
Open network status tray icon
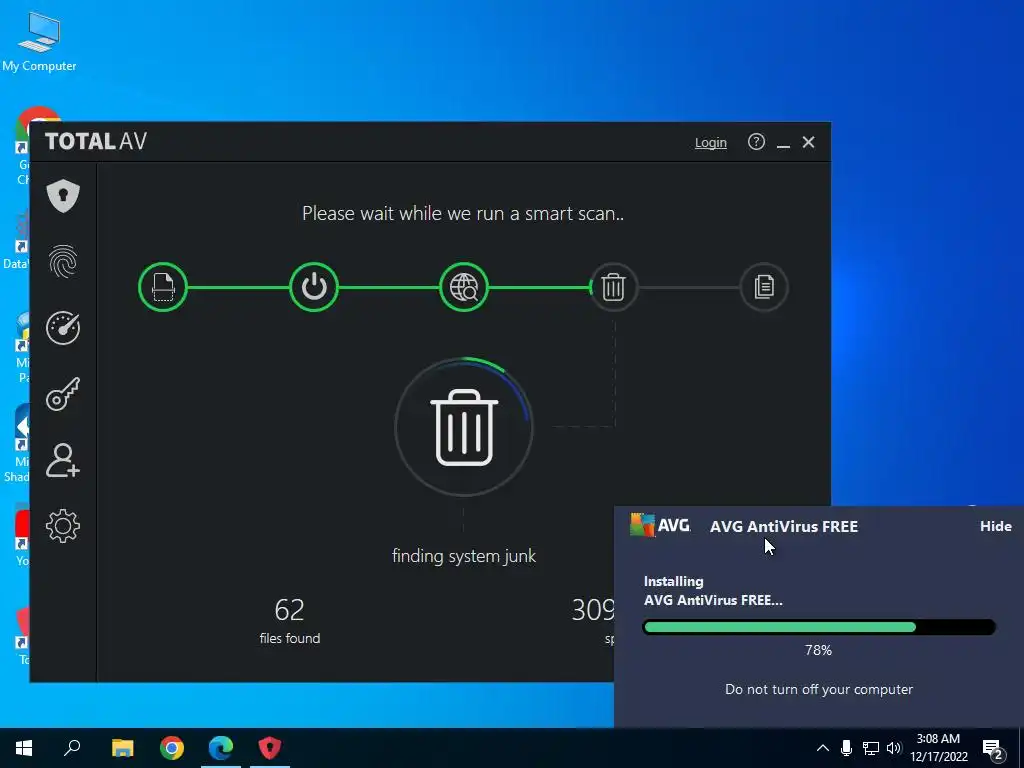click(x=871, y=748)
